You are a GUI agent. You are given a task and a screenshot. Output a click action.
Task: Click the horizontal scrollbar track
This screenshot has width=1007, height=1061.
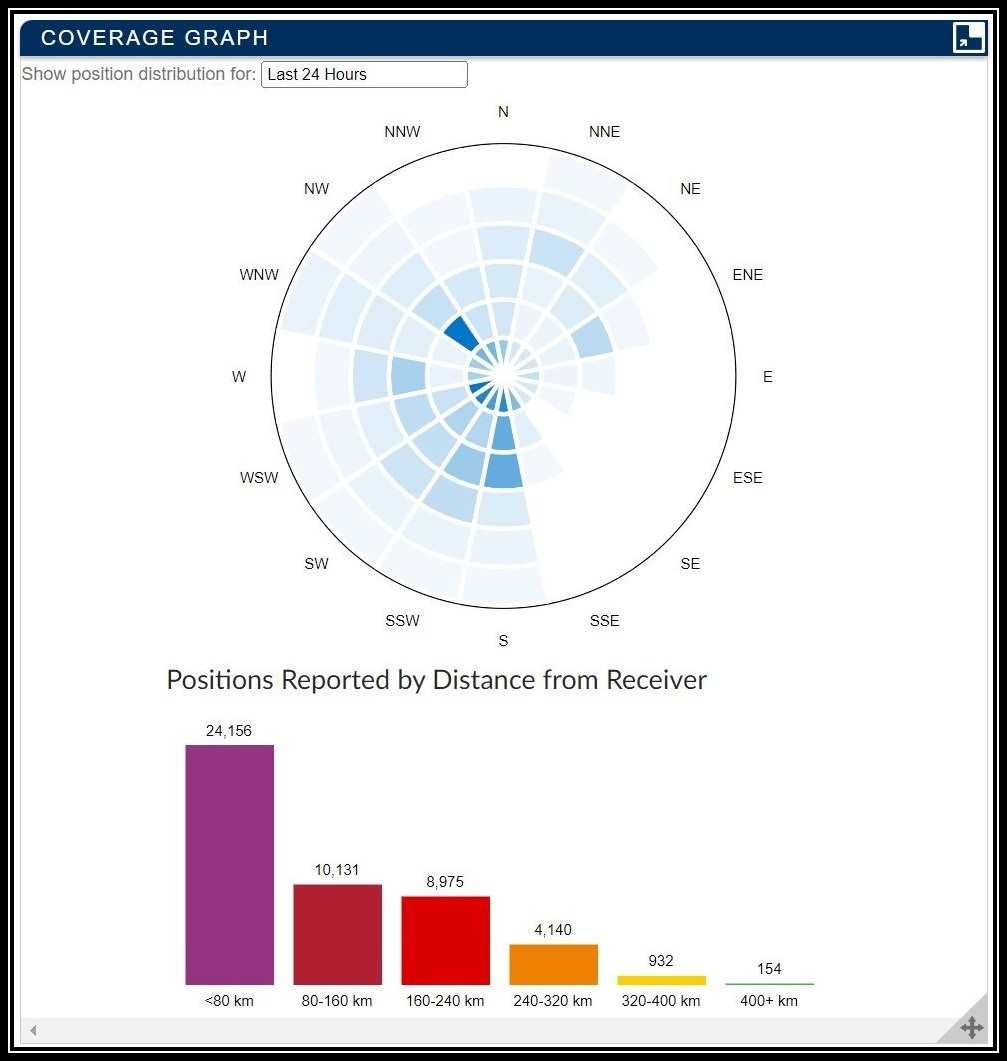[x=480, y=1030]
